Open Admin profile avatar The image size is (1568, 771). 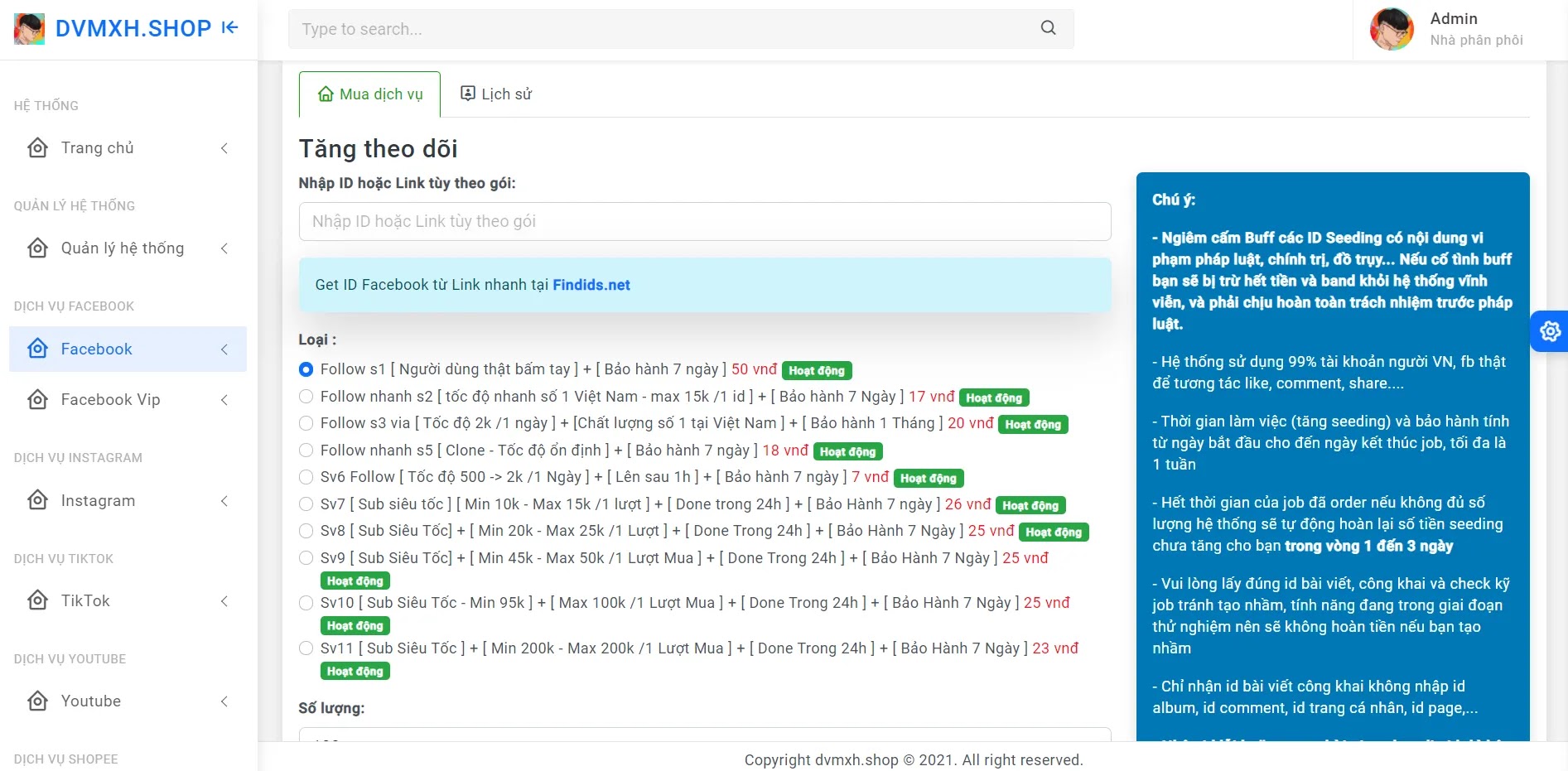(1392, 29)
